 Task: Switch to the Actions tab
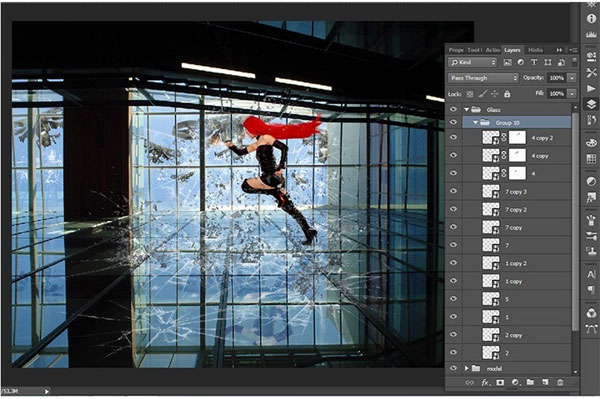point(493,50)
